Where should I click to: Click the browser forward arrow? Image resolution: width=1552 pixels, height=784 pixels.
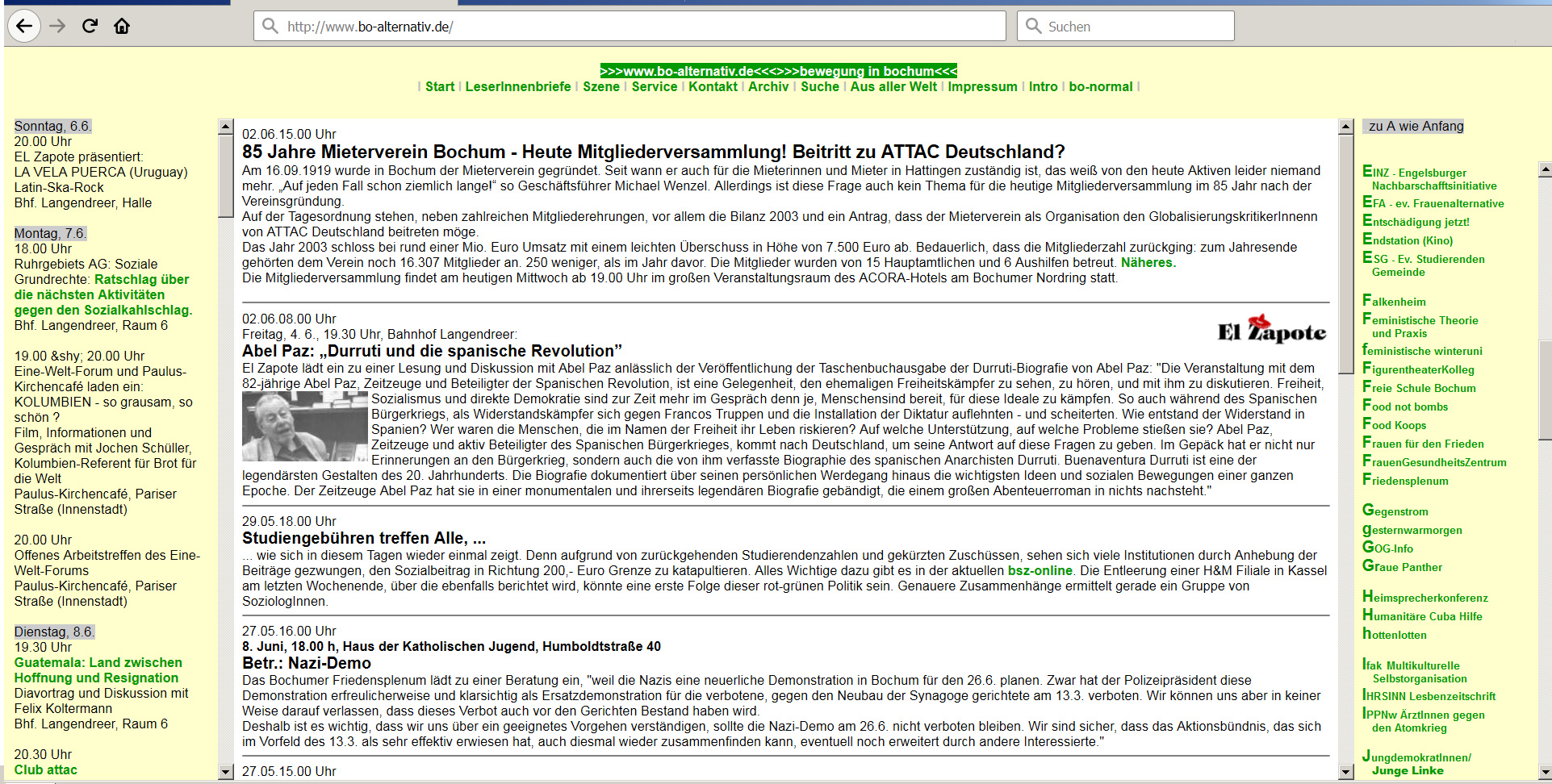[x=57, y=26]
